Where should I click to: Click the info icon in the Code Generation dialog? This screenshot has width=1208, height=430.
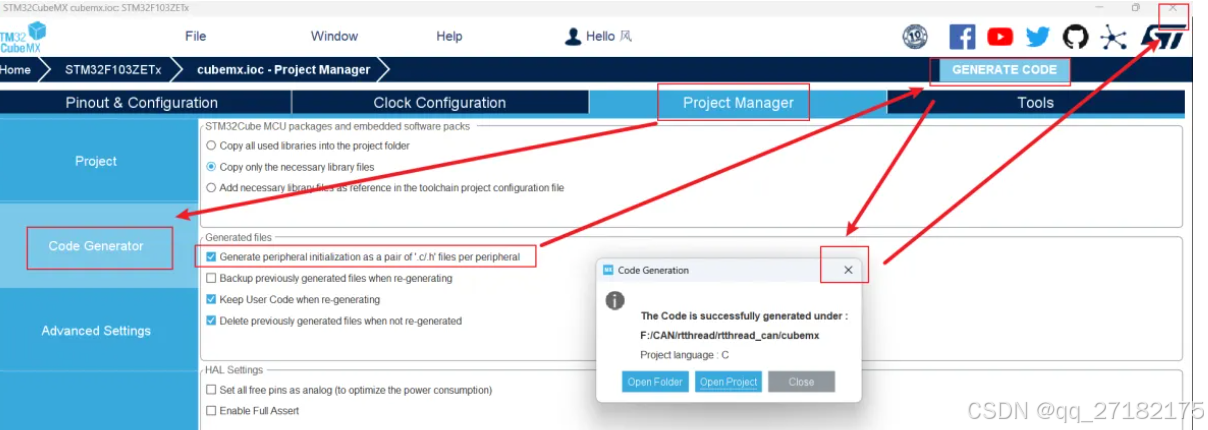point(616,300)
